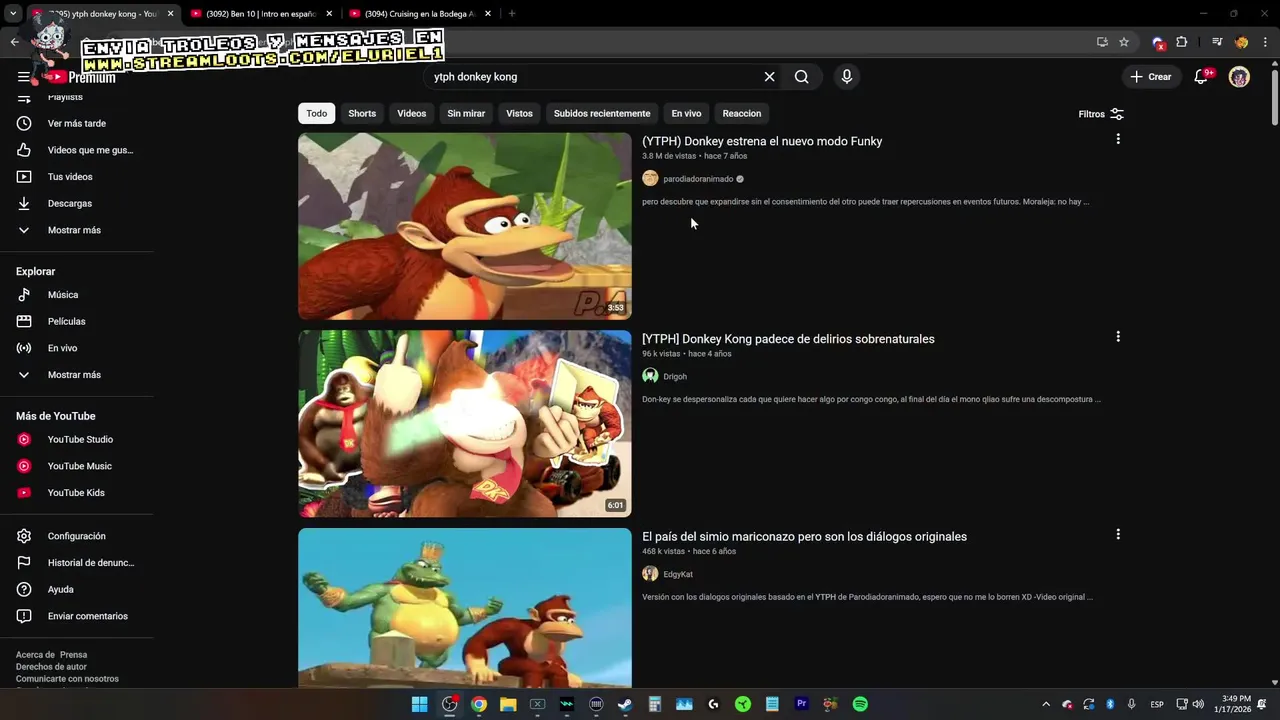Open the tab search dropdown arrow
1280x720 pixels.
click(x=13, y=14)
